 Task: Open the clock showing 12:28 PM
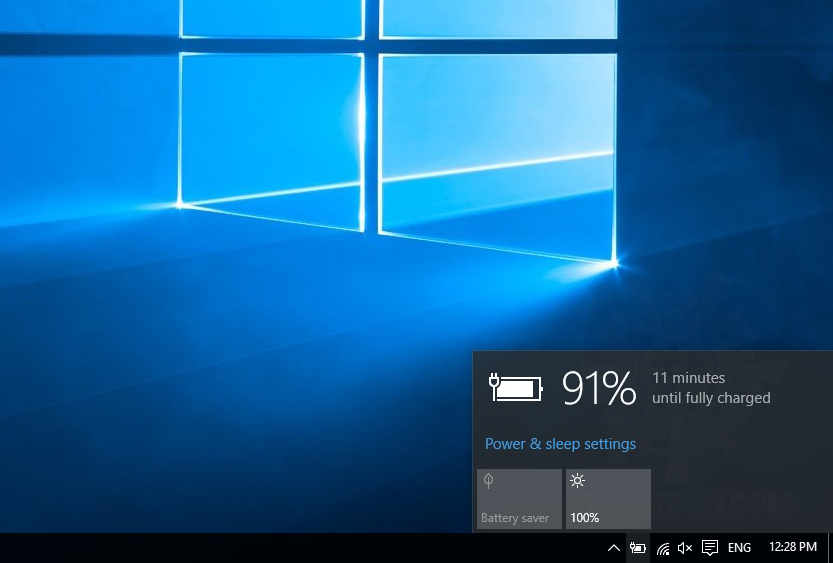point(793,547)
